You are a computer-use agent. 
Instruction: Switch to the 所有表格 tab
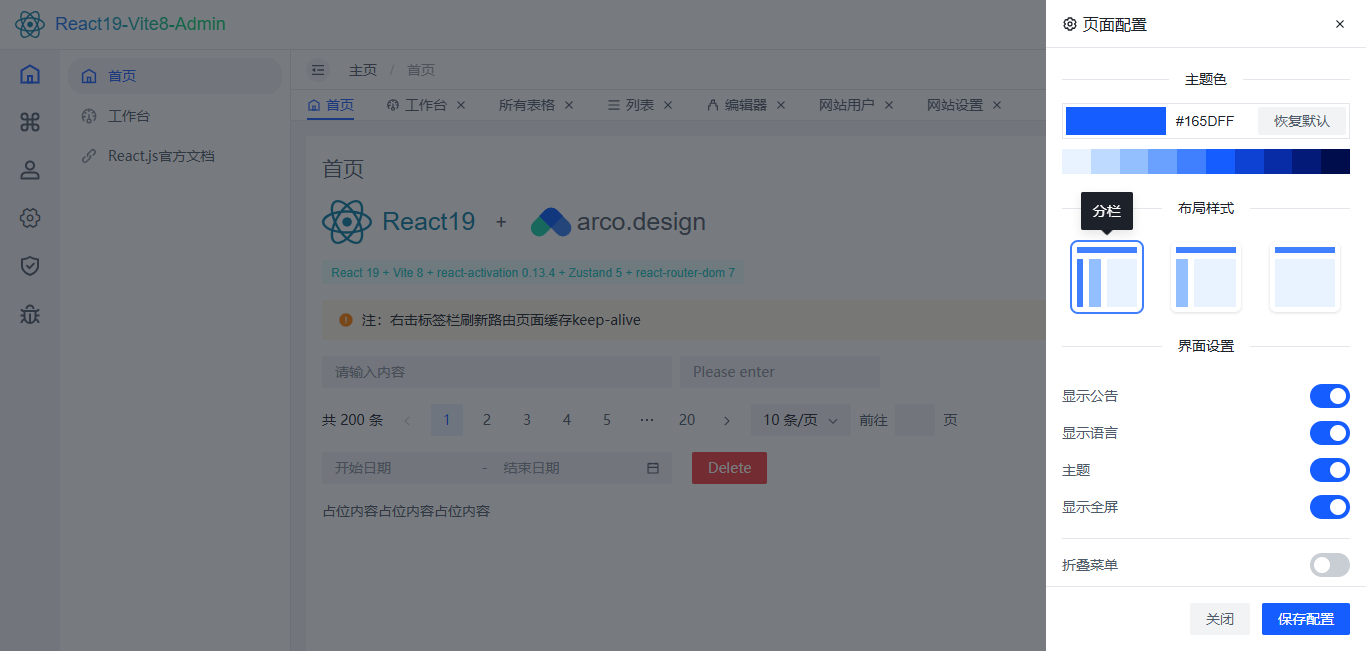[527, 105]
